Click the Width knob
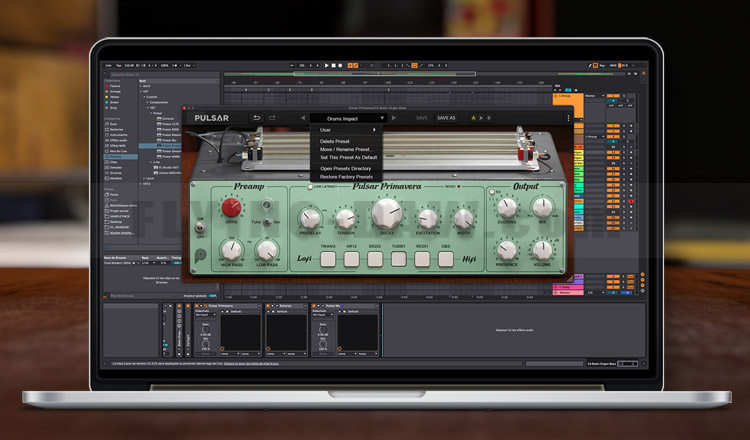The height and width of the screenshot is (440, 750). (x=463, y=219)
